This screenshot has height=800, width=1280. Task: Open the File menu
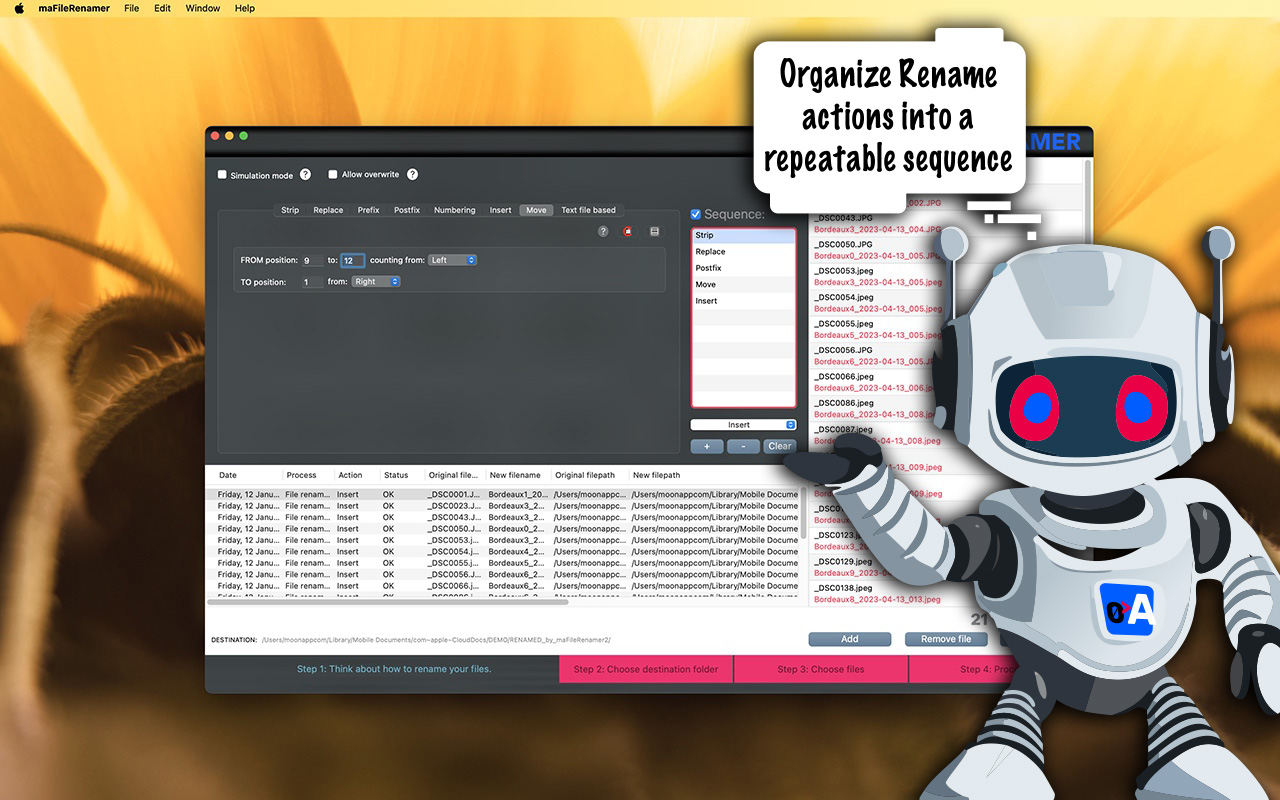[x=131, y=8]
